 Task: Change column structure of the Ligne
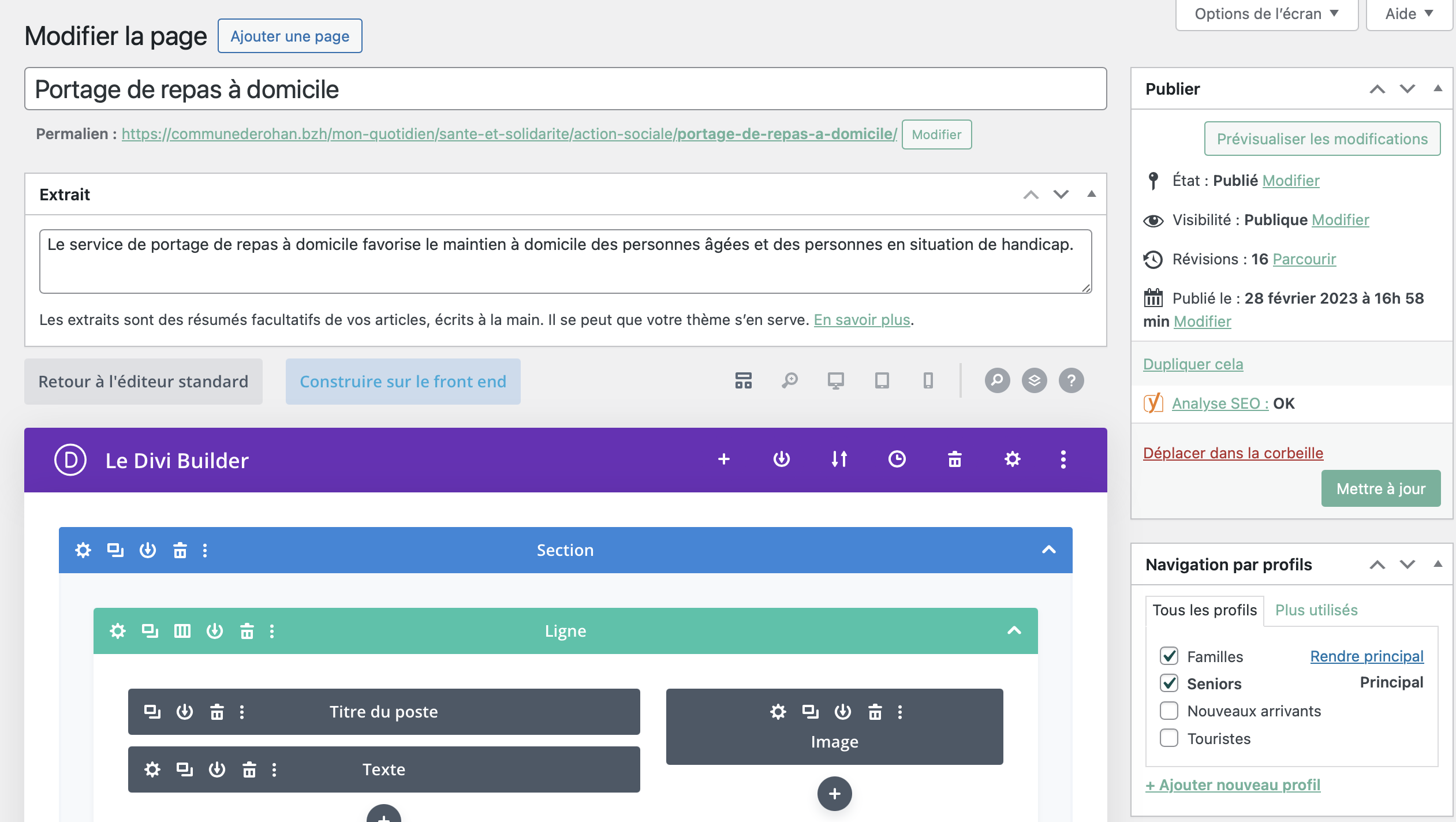click(182, 630)
